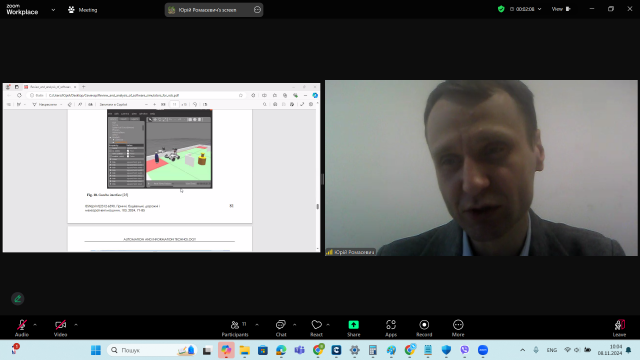640x360 pixels.
Task: Start recording with the Record button
Action: coord(424,328)
